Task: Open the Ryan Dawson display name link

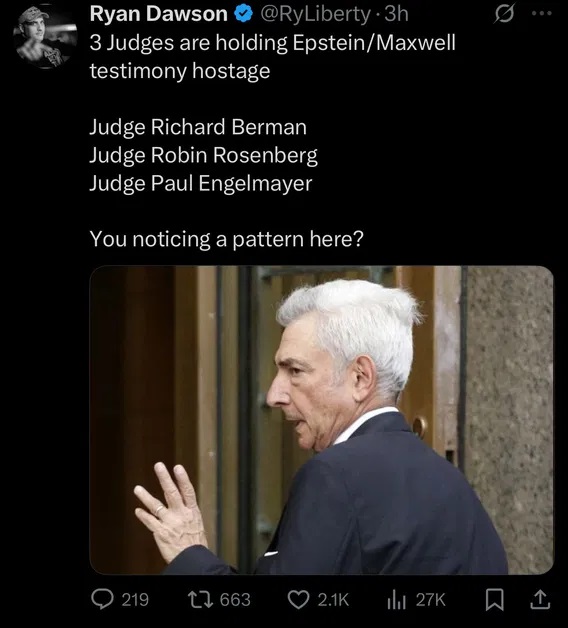Action: click(x=159, y=14)
